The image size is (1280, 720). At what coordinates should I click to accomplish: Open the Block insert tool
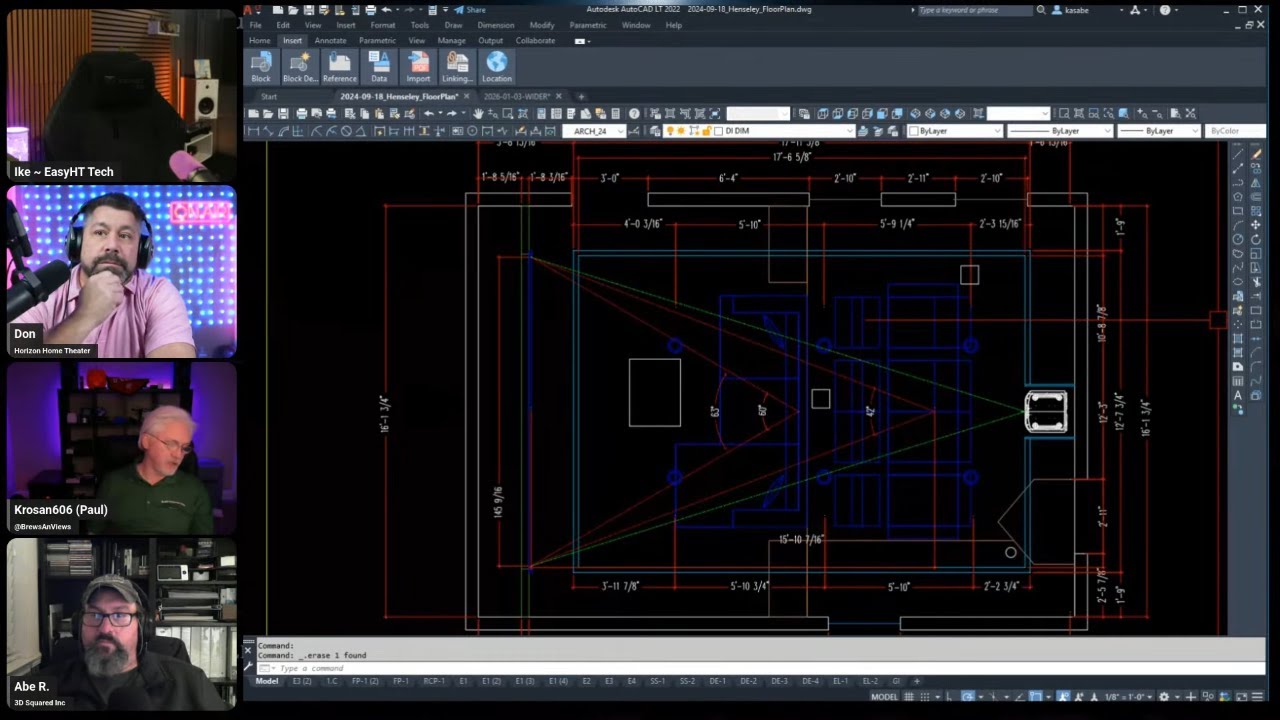click(261, 67)
